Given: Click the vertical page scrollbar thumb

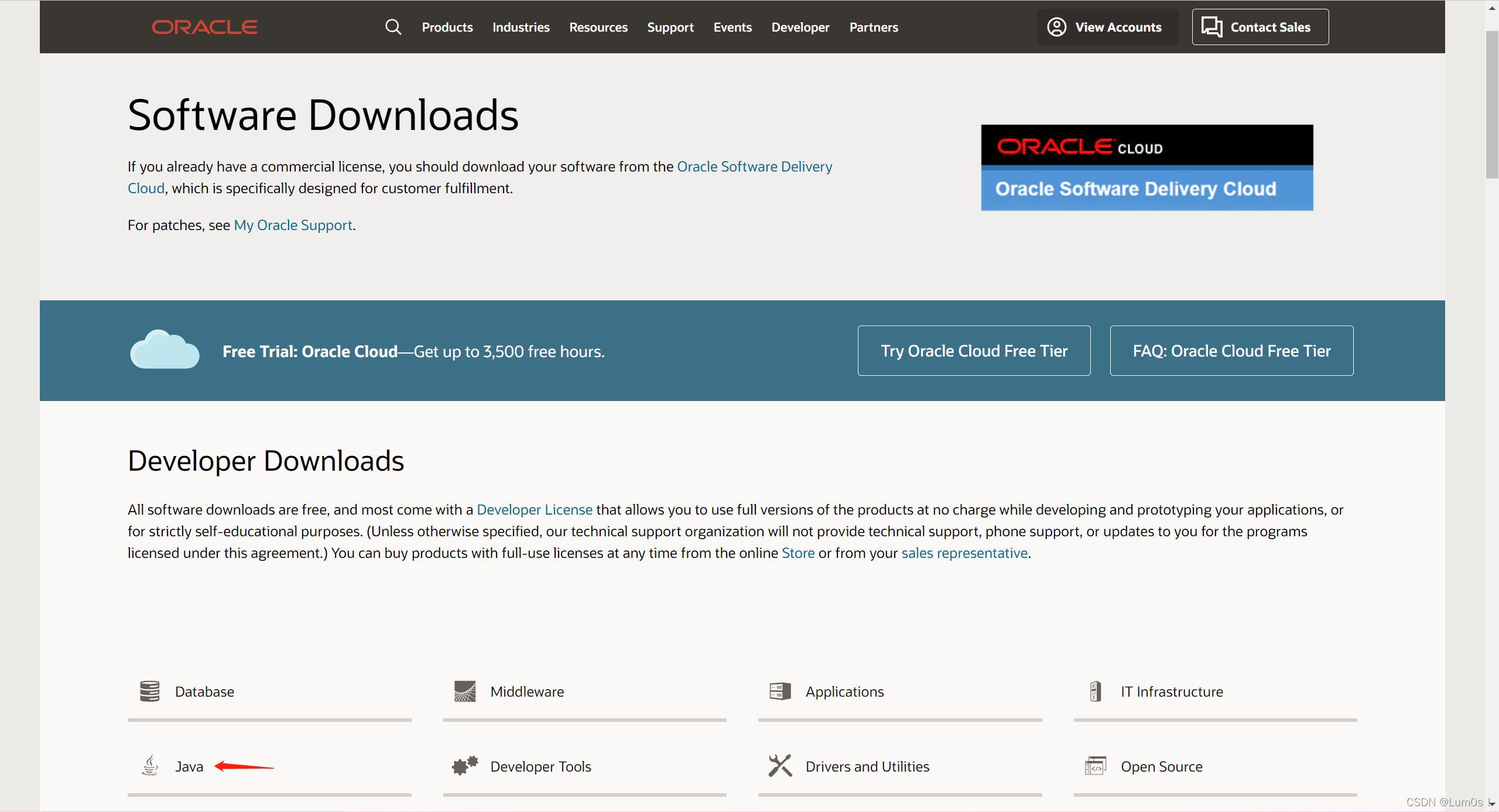Looking at the screenshot, I should click(x=1491, y=105).
